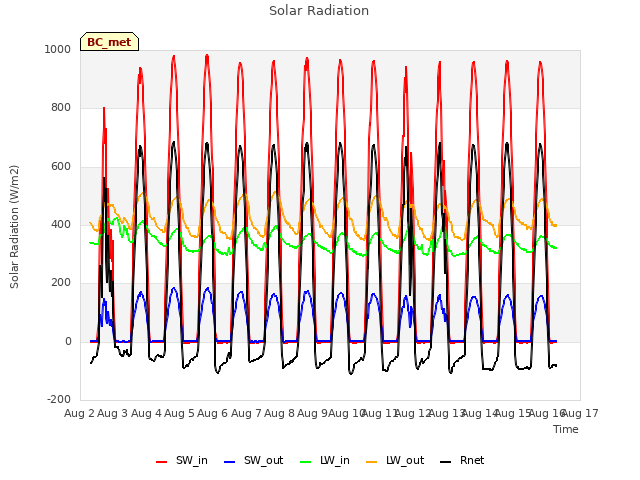Click the Aug 6 x-axis tick label
This screenshot has height=480, width=640.
click(x=212, y=413)
